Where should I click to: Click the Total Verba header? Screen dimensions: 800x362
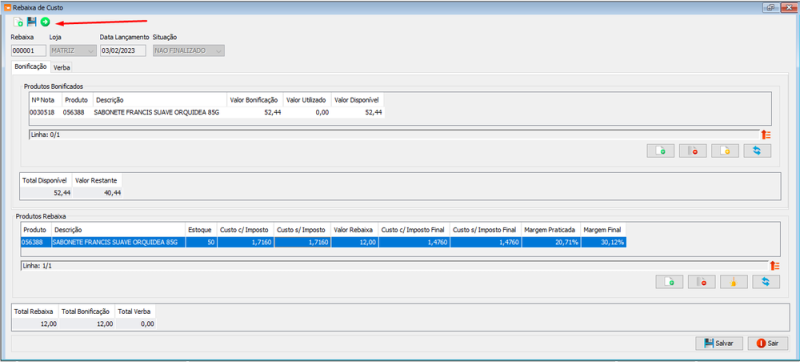pyautogui.click(x=135, y=311)
